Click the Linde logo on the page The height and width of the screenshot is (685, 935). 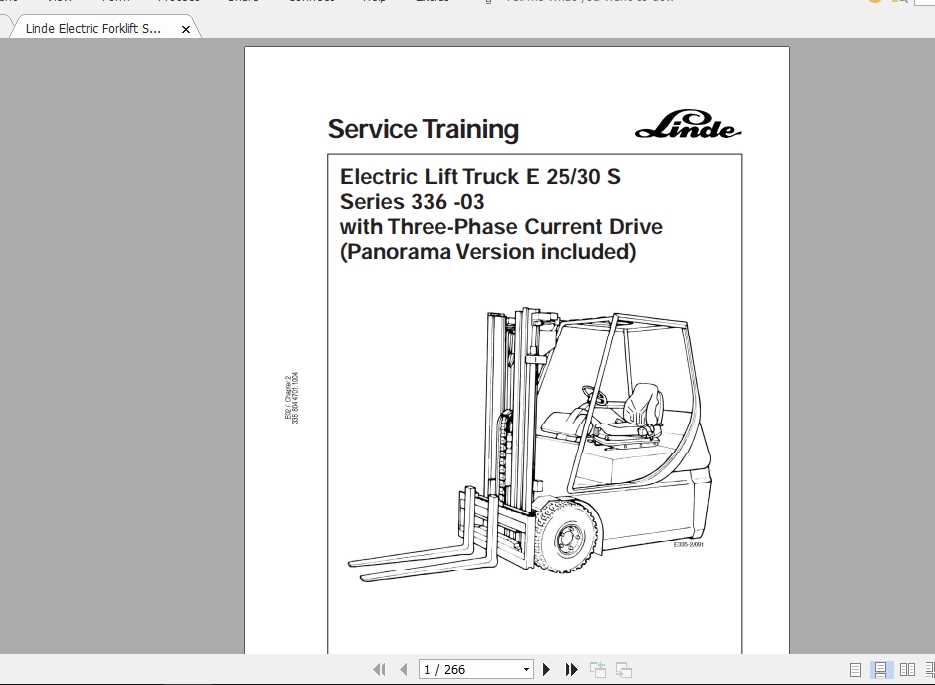coord(688,125)
